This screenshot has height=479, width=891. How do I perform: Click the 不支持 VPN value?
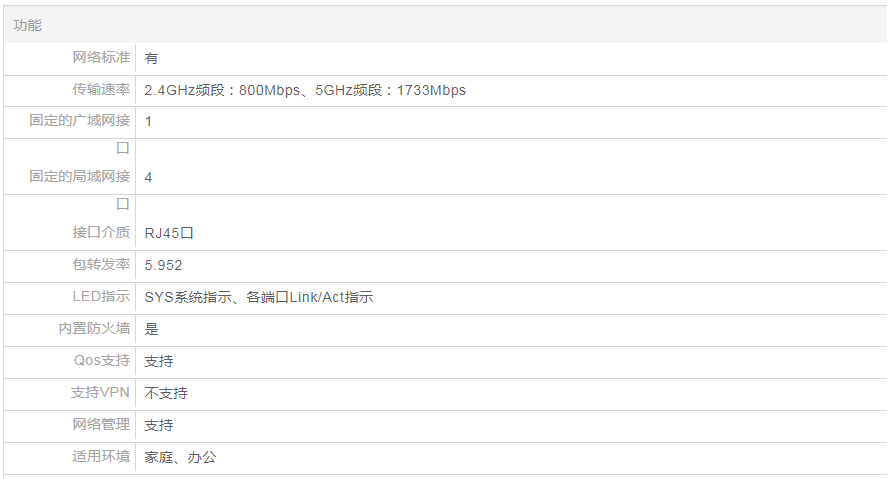coord(166,393)
